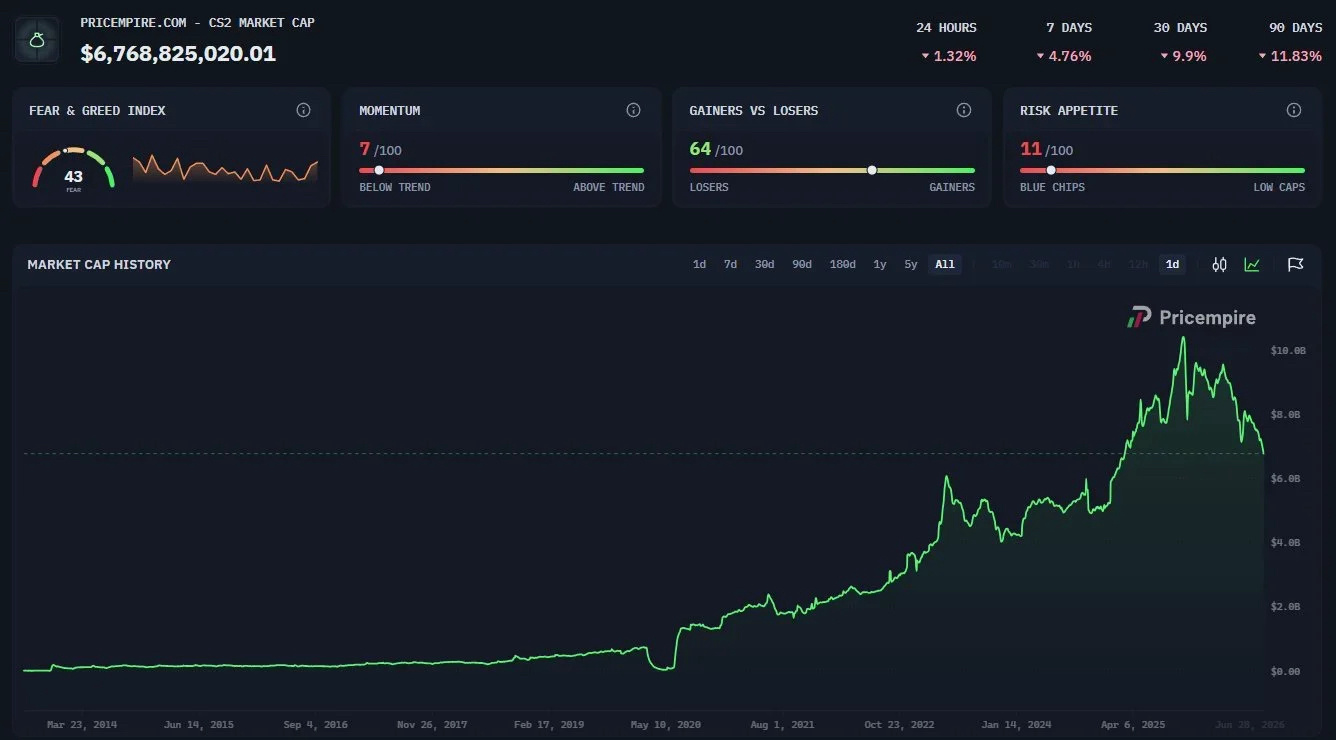Open the Gainers vs Losers info icon
The width and height of the screenshot is (1336, 740).
tap(964, 110)
